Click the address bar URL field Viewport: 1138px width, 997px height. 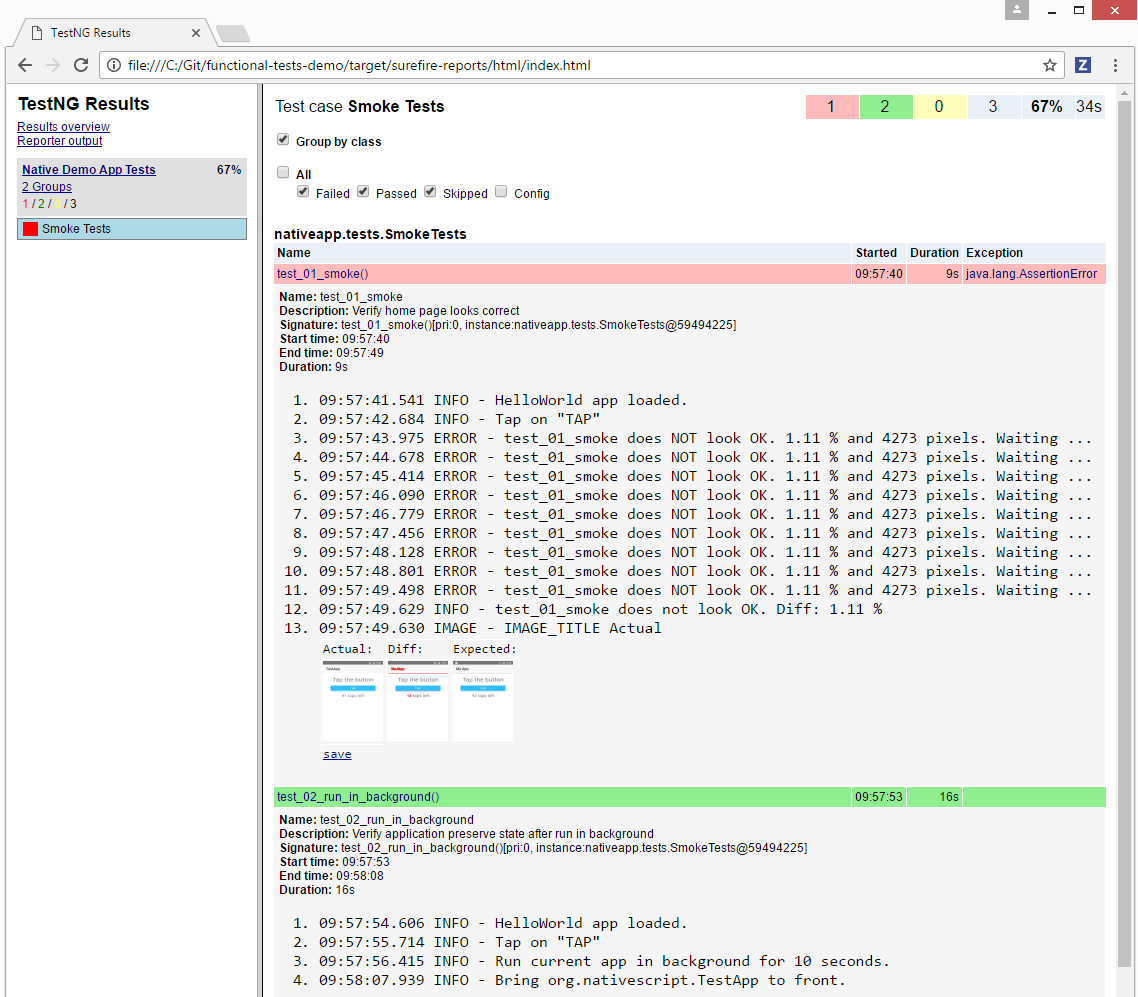pyautogui.click(x=581, y=65)
